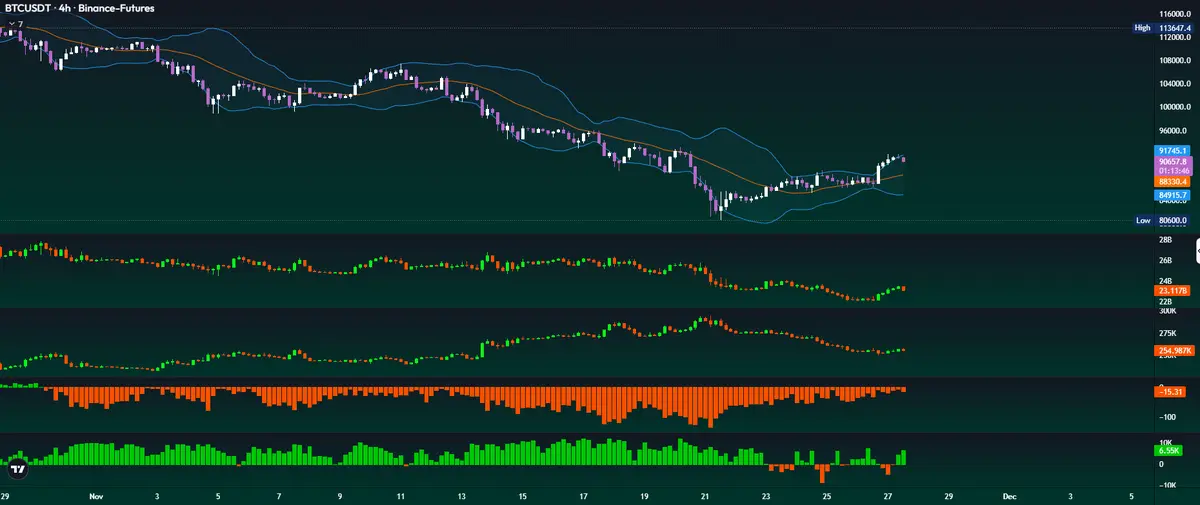Select the High price label 113647.4
This screenshot has width=1200, height=505.
(x=1164, y=28)
